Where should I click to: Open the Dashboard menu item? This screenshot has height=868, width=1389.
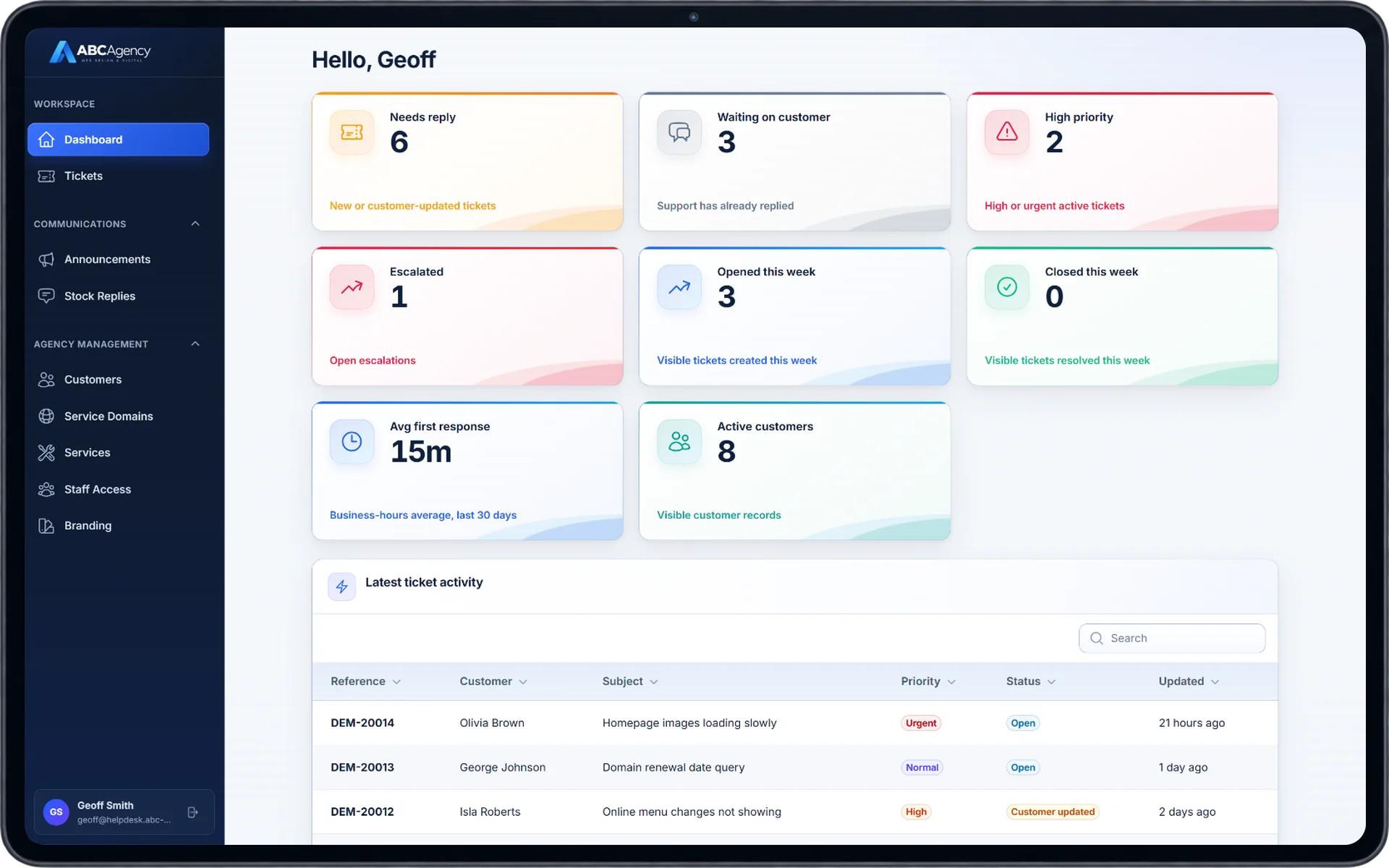tap(118, 140)
